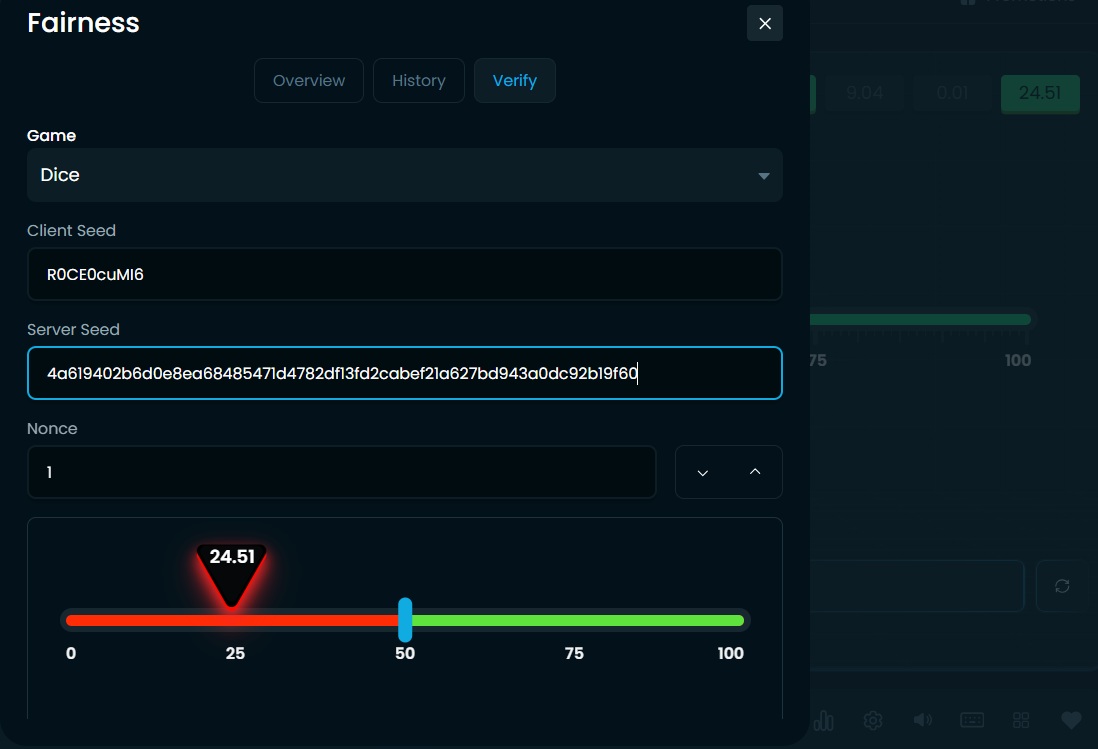Screen dimensions: 1098x749
Task: Select the Verify tab
Action: (x=515, y=80)
